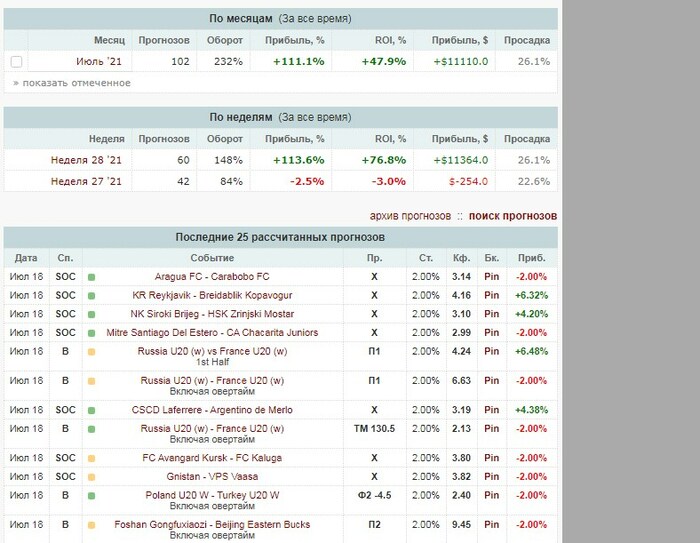Open Gnistan - VPS Vaasa event

(212, 476)
